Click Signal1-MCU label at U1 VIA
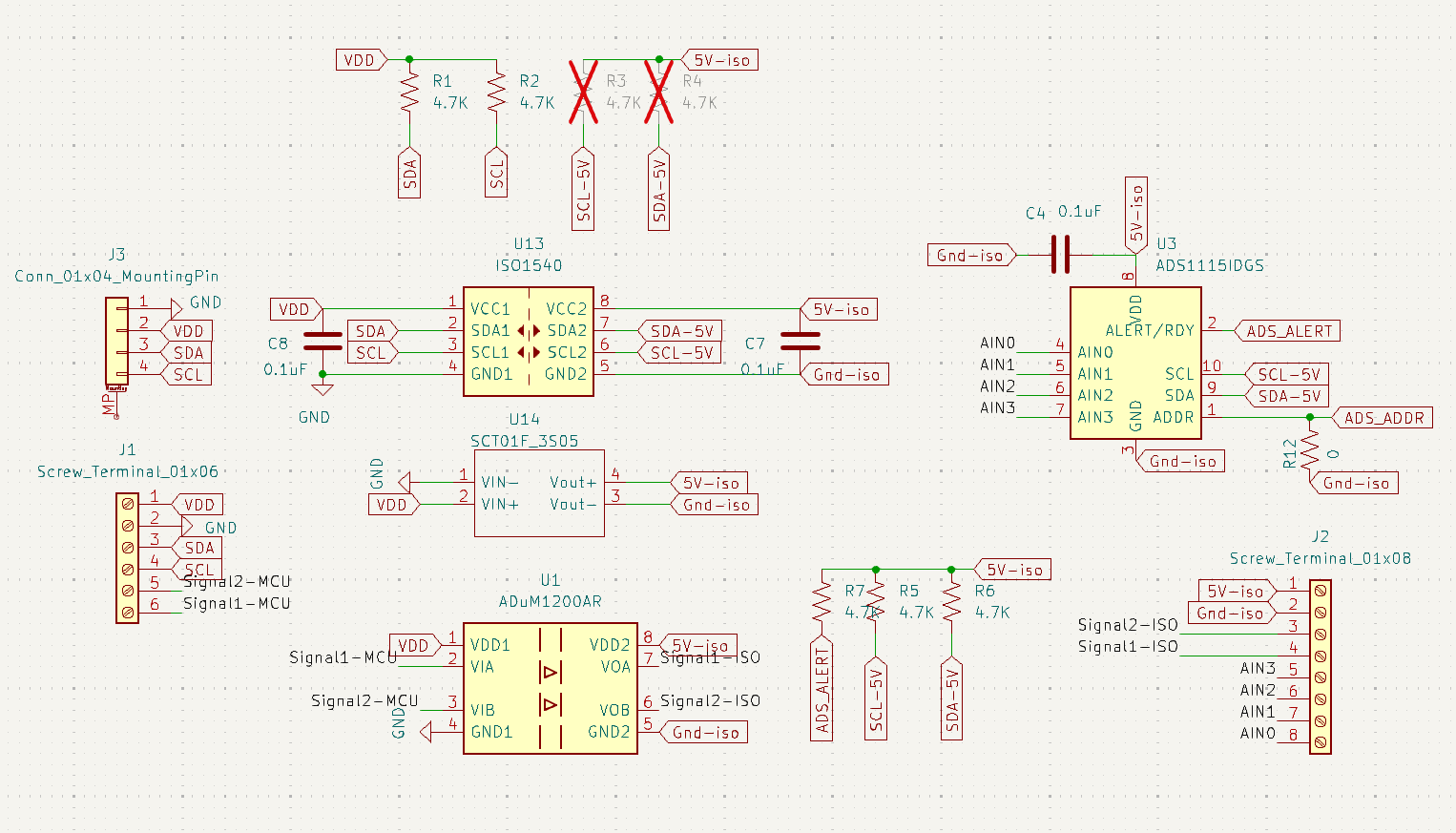Image resolution: width=1456 pixels, height=833 pixels. click(343, 657)
